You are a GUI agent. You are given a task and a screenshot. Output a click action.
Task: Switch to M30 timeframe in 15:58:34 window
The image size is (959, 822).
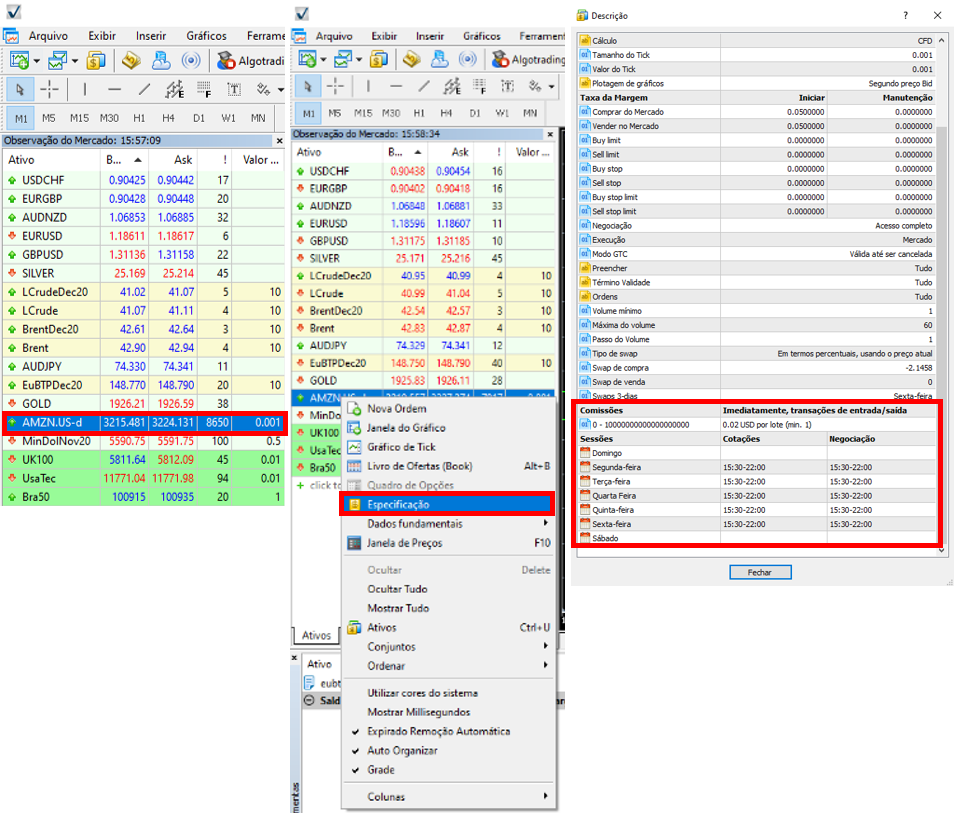391,113
